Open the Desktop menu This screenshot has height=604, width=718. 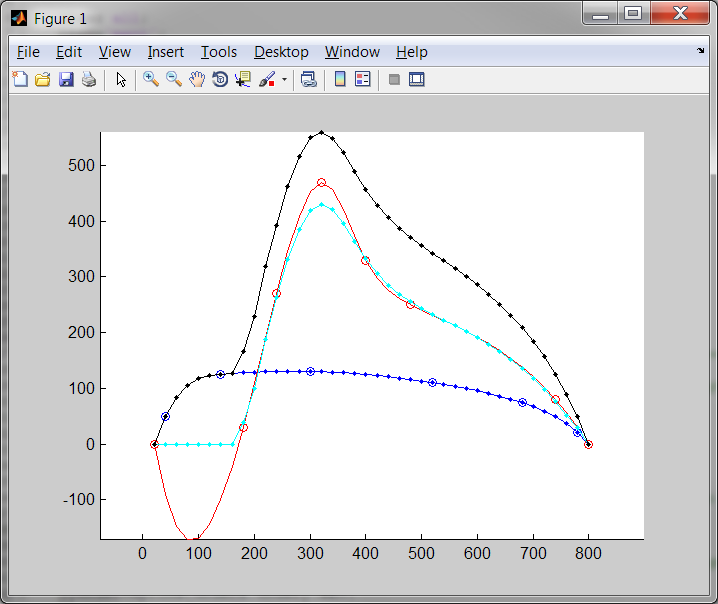tap(282, 52)
